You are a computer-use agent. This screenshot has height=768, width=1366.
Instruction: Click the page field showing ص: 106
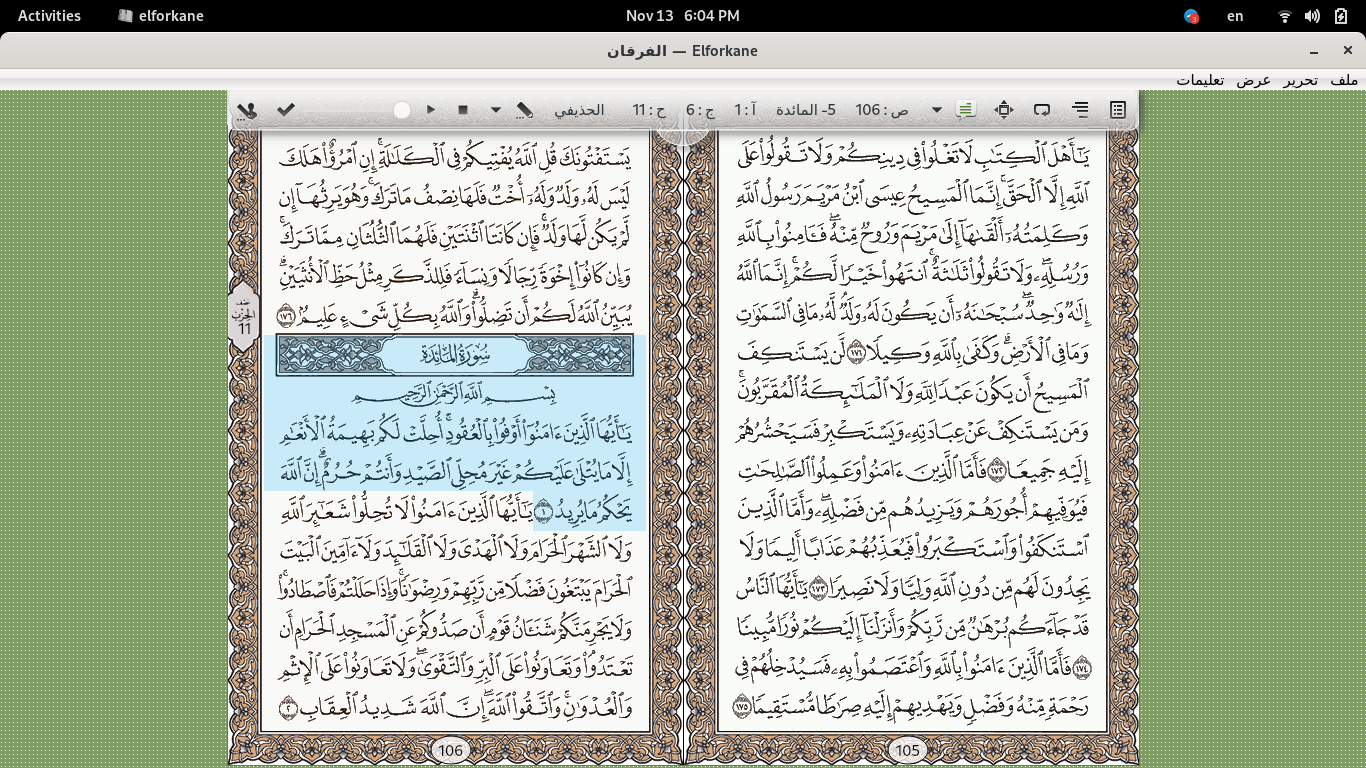pyautogui.click(x=882, y=110)
